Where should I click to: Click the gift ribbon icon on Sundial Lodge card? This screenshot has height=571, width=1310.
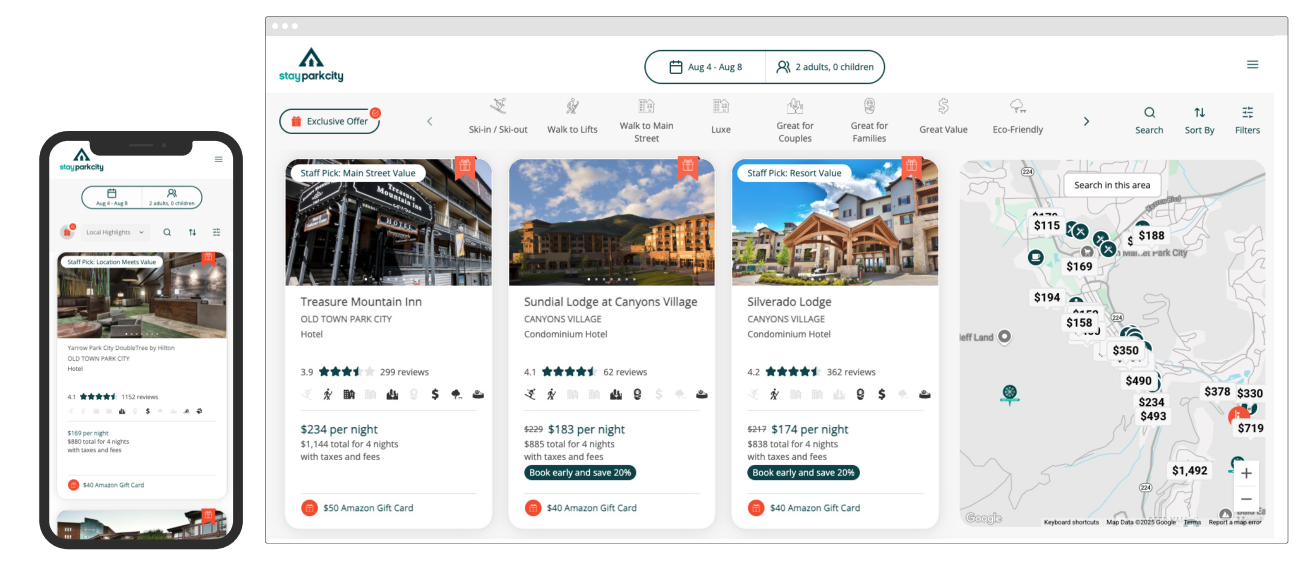click(687, 167)
